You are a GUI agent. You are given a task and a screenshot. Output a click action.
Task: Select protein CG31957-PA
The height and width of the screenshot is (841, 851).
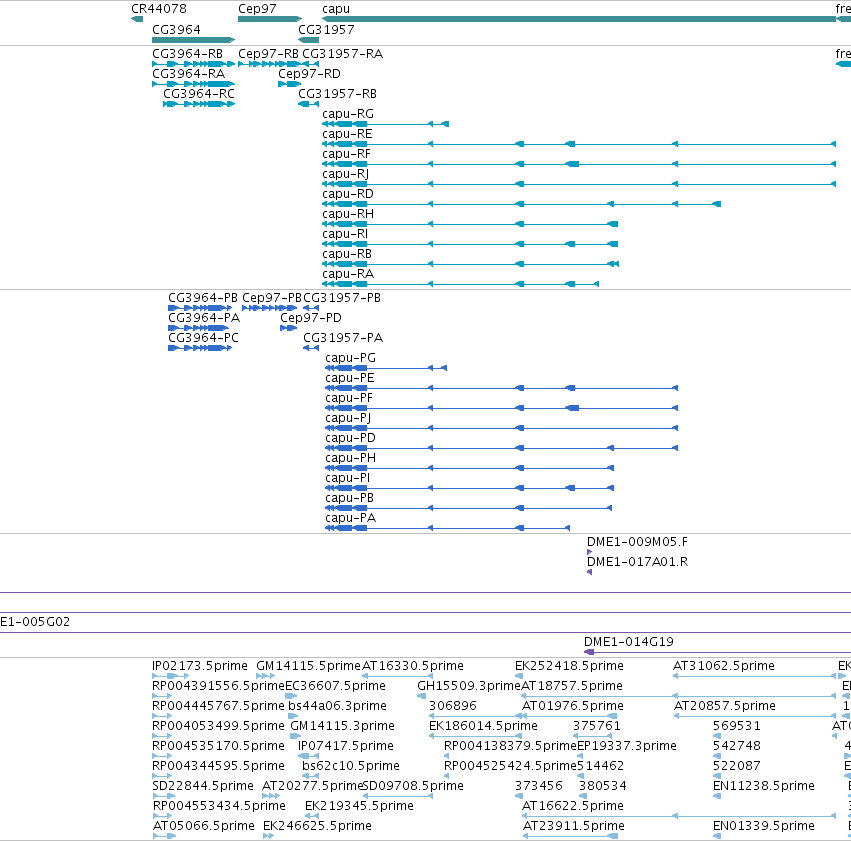tap(311, 348)
